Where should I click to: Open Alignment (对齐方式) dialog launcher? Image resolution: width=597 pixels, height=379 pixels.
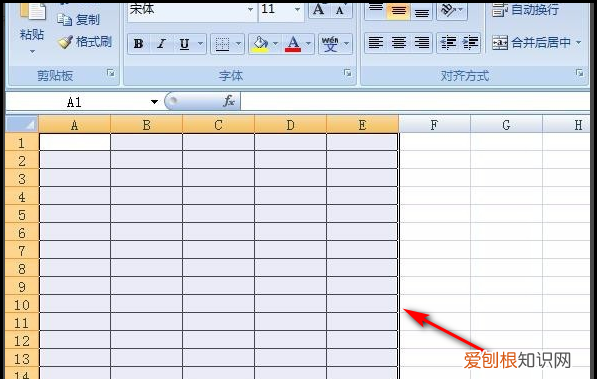coord(579,73)
